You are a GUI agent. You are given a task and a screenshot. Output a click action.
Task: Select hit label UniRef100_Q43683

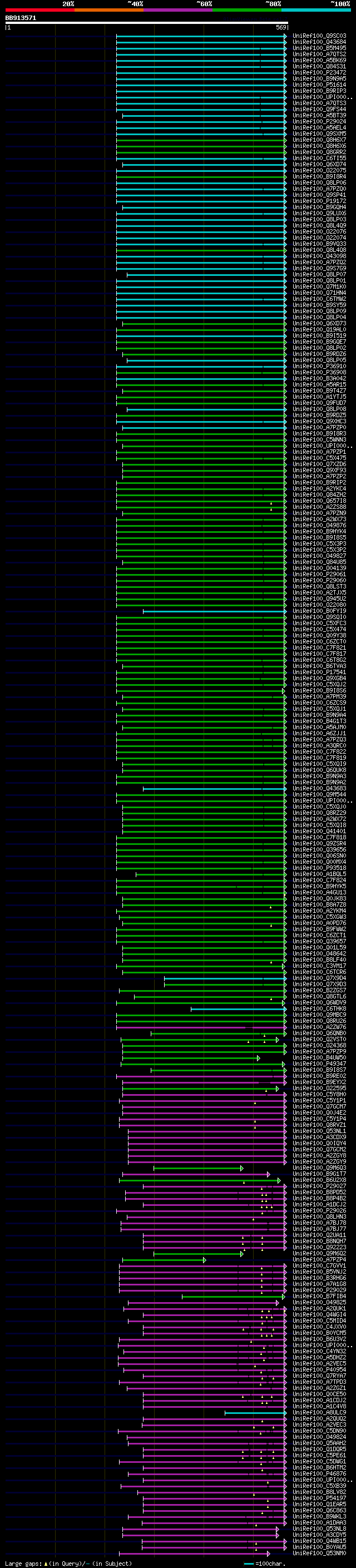tap(319, 788)
